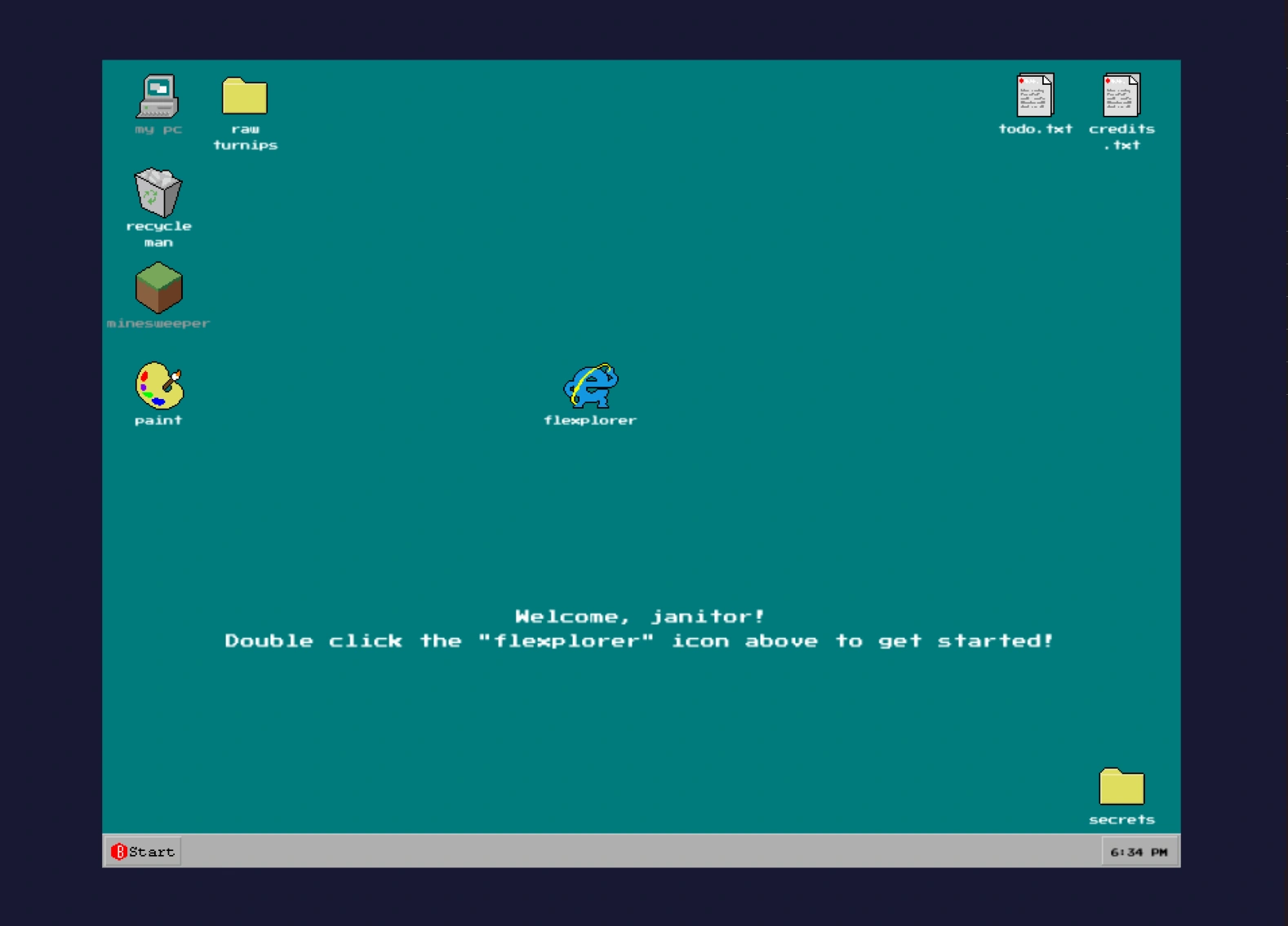Select the my pc computer icon

point(158,97)
